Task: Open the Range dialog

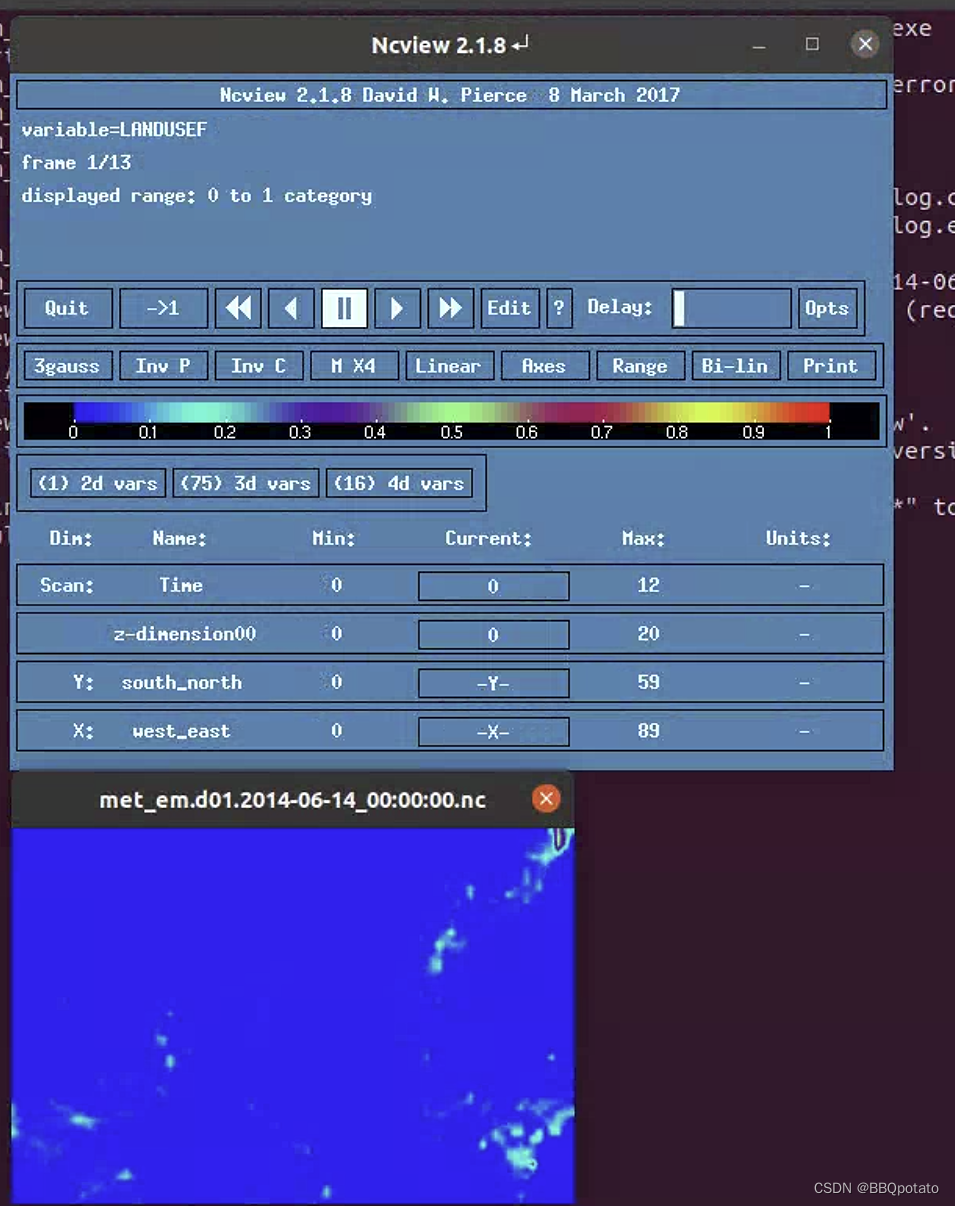Action: tap(640, 366)
